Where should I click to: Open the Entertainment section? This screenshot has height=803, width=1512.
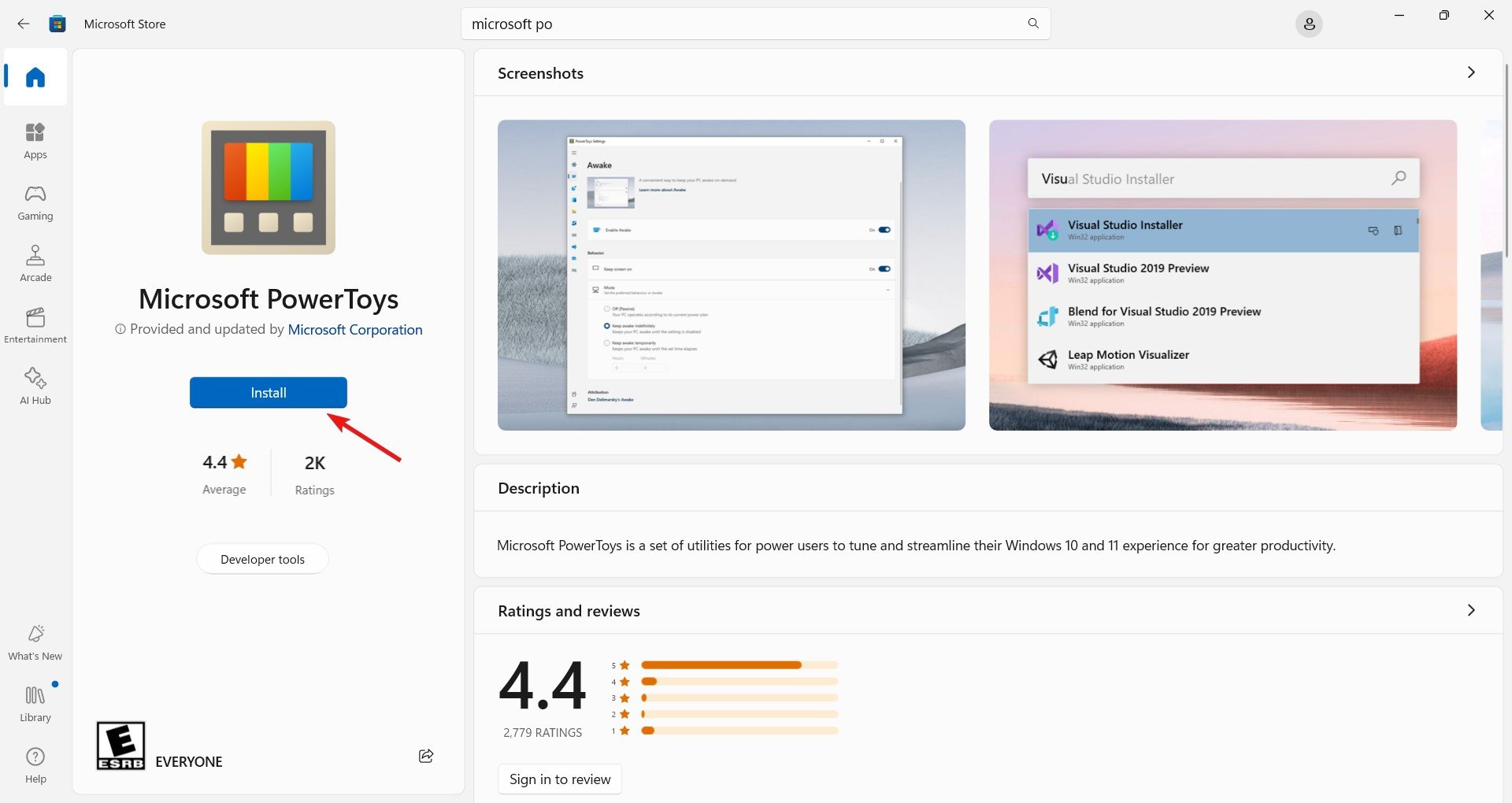(35, 325)
